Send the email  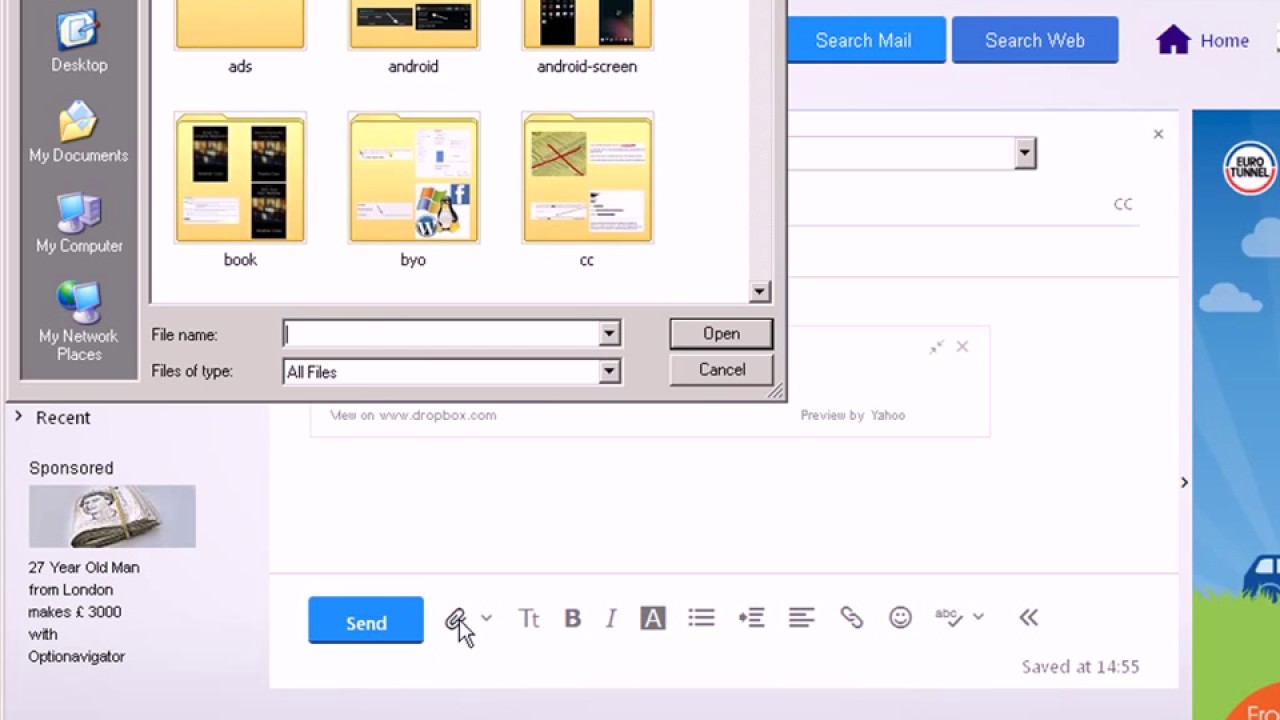point(365,621)
